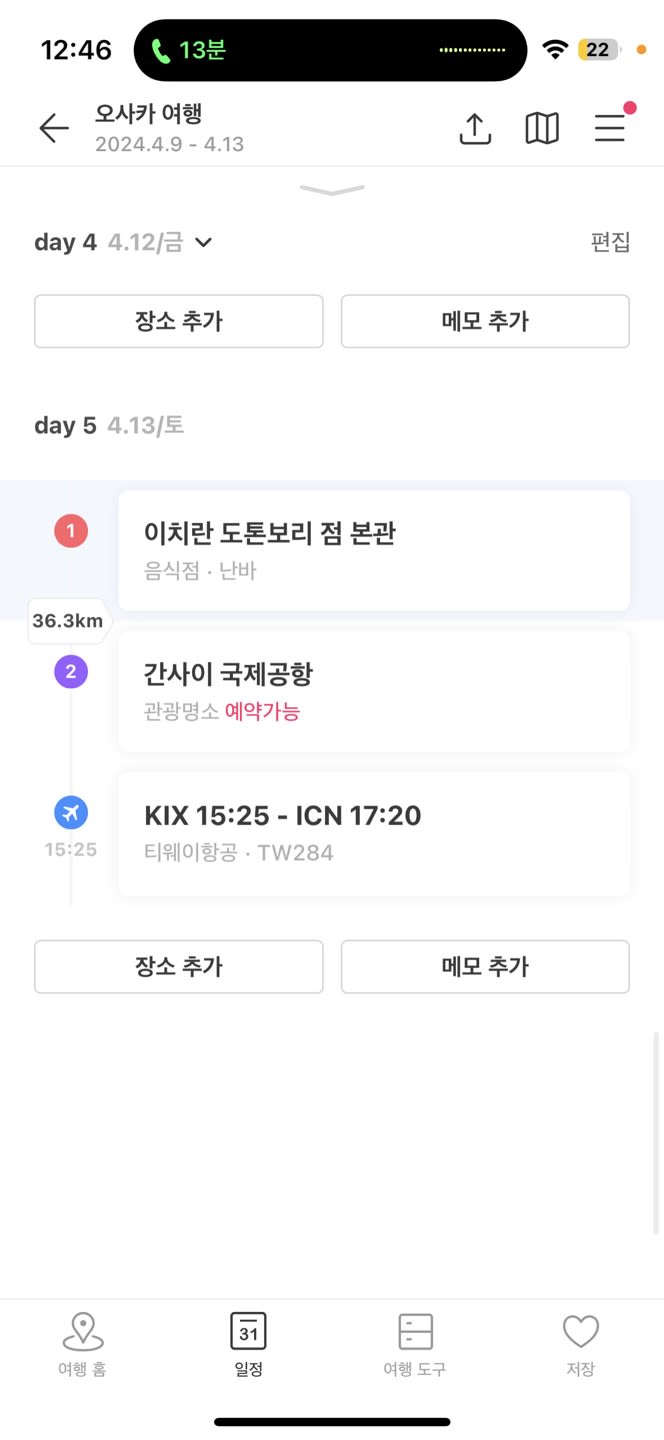Open the hamburger menu with red dot
The width and height of the screenshot is (664, 1440).
pos(610,128)
